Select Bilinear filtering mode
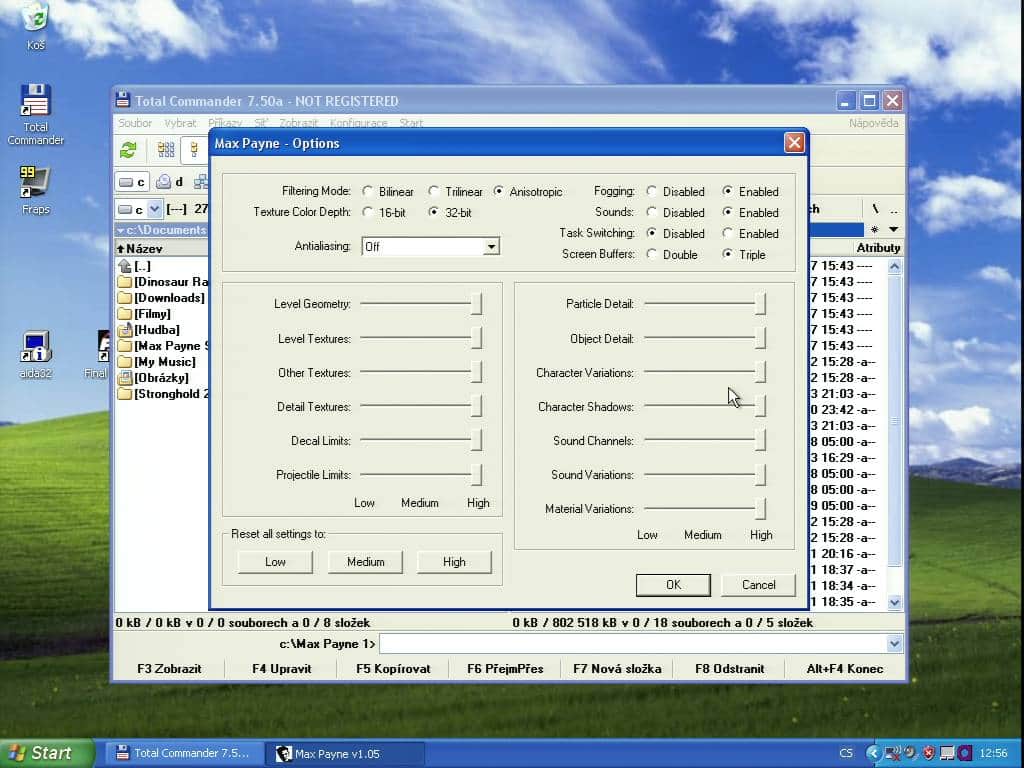Image resolution: width=1024 pixels, height=768 pixels. (x=368, y=191)
